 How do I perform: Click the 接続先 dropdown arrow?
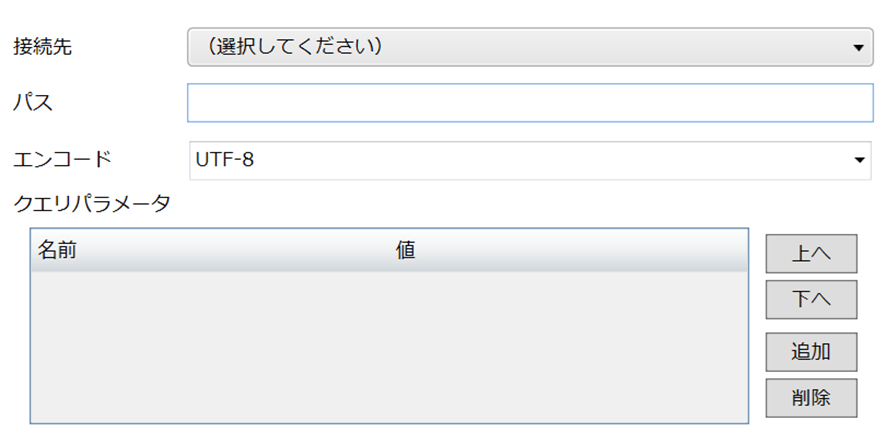[859, 47]
